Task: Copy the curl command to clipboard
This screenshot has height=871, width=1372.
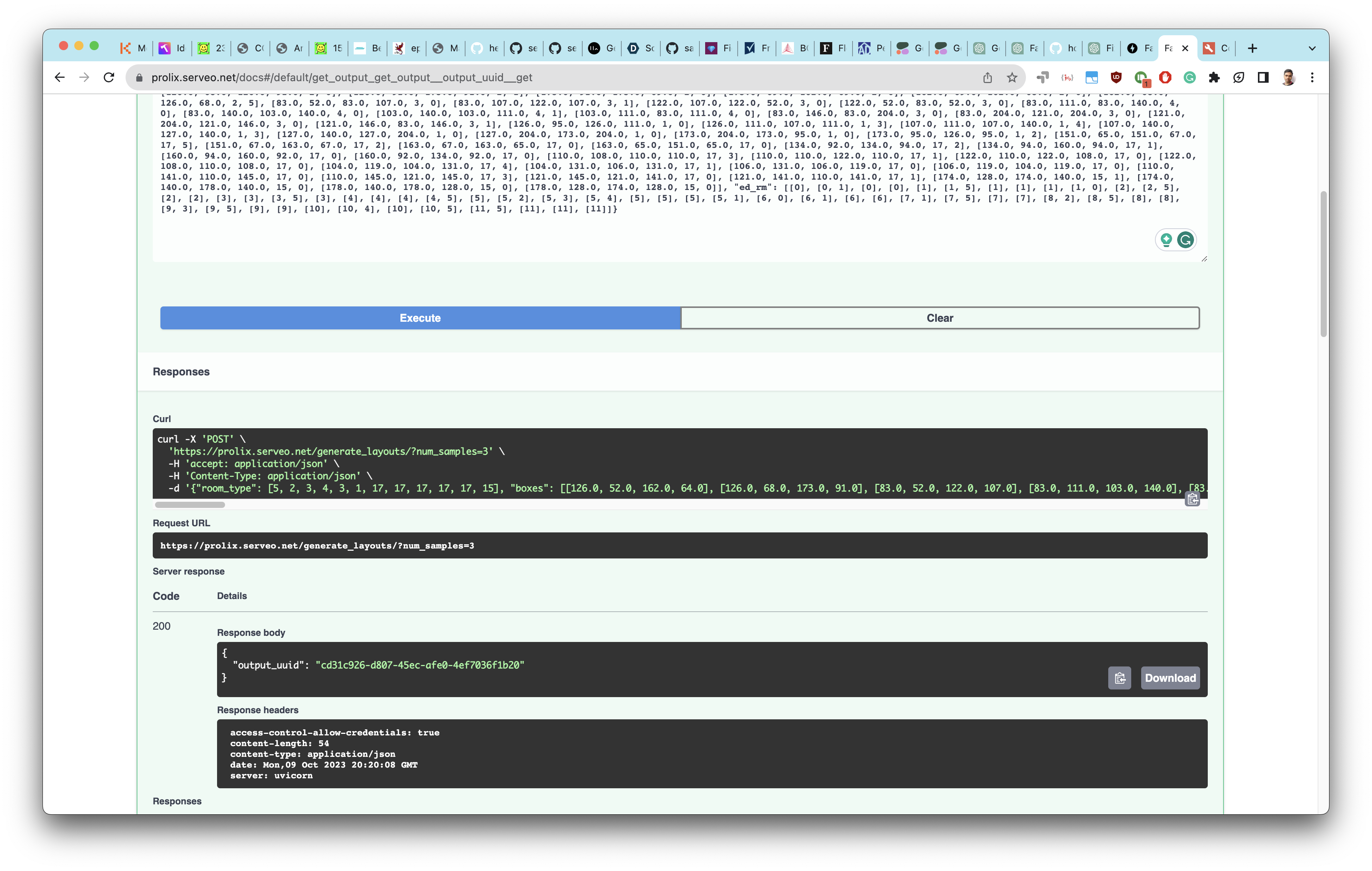Action: [x=1192, y=499]
